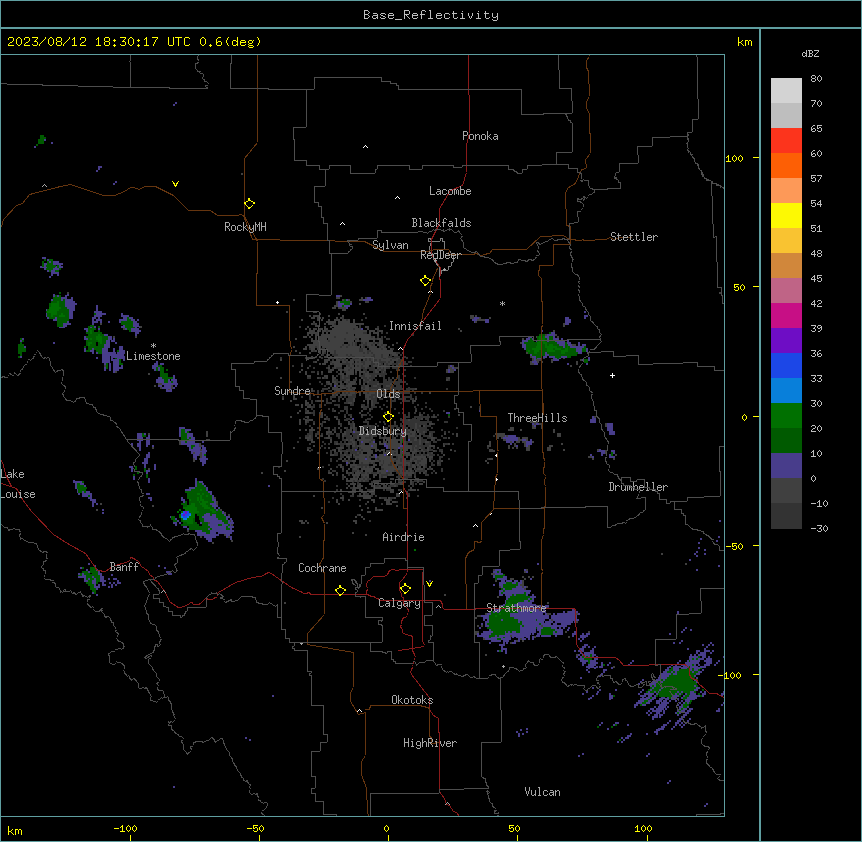
Task: Pick the red 60-65 dBZ legend swatch
Action: (786, 141)
